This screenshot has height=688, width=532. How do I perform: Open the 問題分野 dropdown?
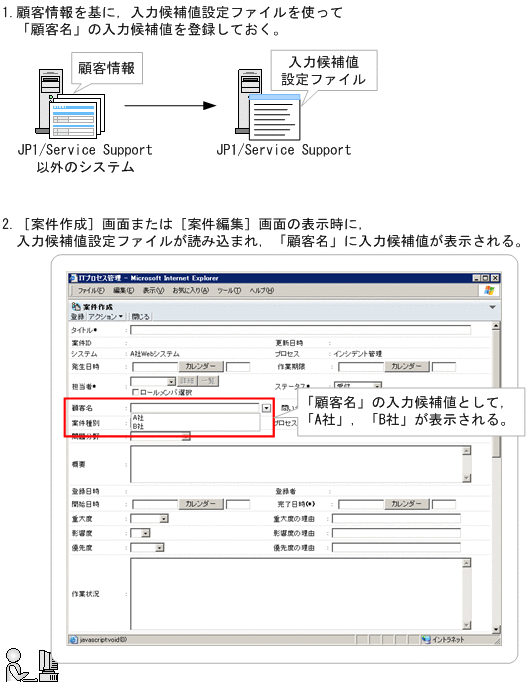tap(186, 437)
